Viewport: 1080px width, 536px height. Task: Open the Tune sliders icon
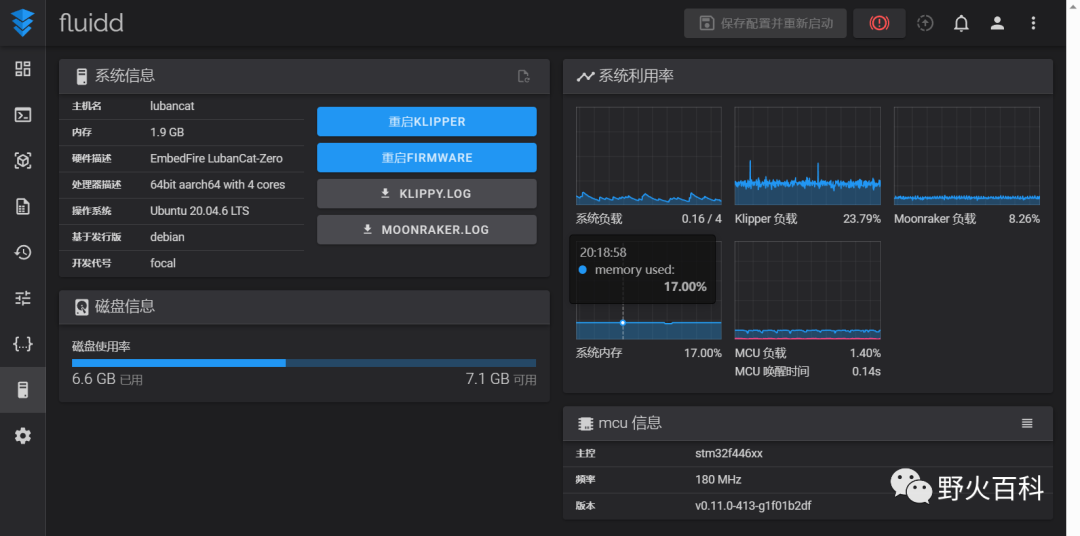pyautogui.click(x=23, y=298)
